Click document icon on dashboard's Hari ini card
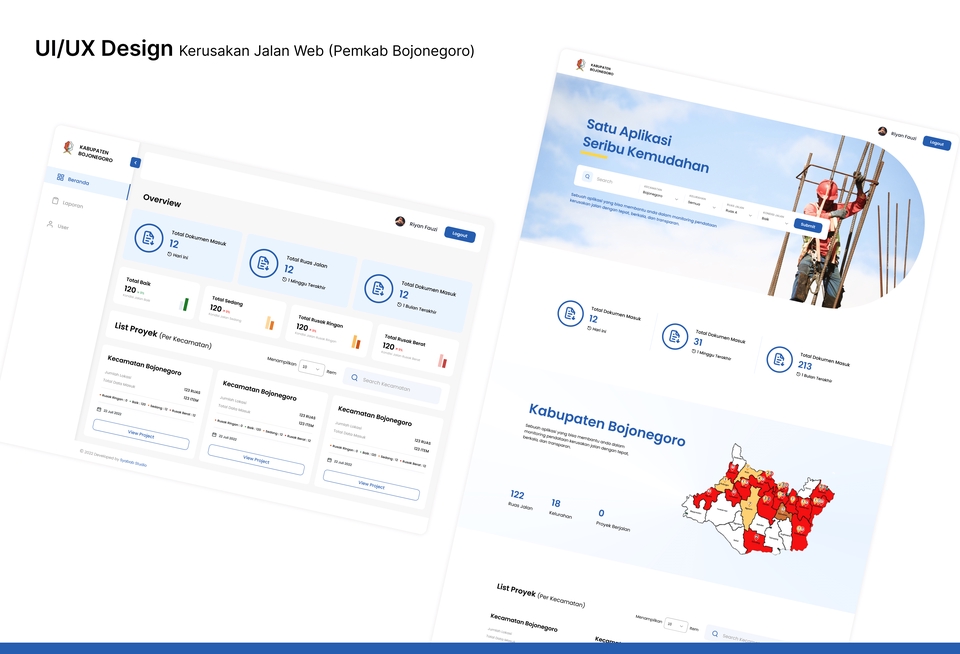This screenshot has height=654, width=960. [149, 238]
